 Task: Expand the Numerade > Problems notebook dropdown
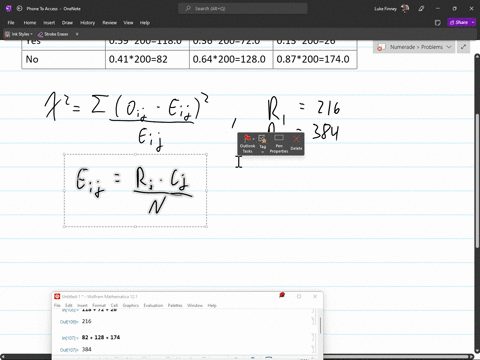(449, 47)
